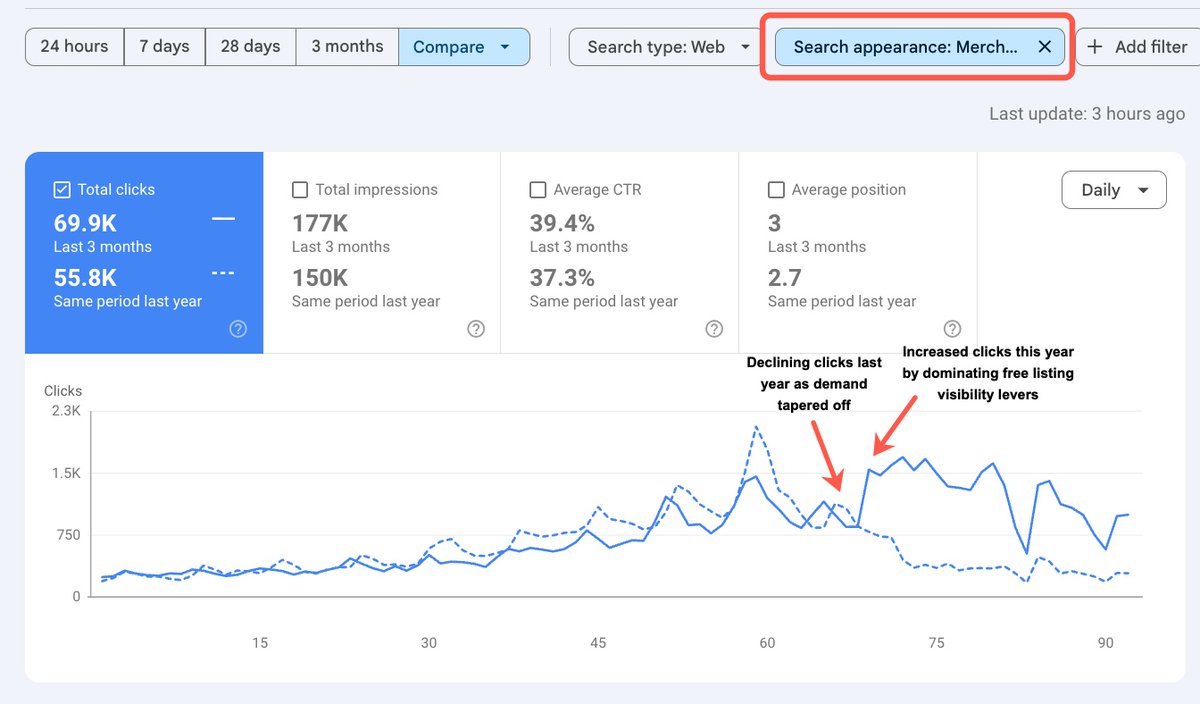This screenshot has height=704, width=1200.
Task: Click the solid line legend beside 69.9K
Action: (x=225, y=218)
